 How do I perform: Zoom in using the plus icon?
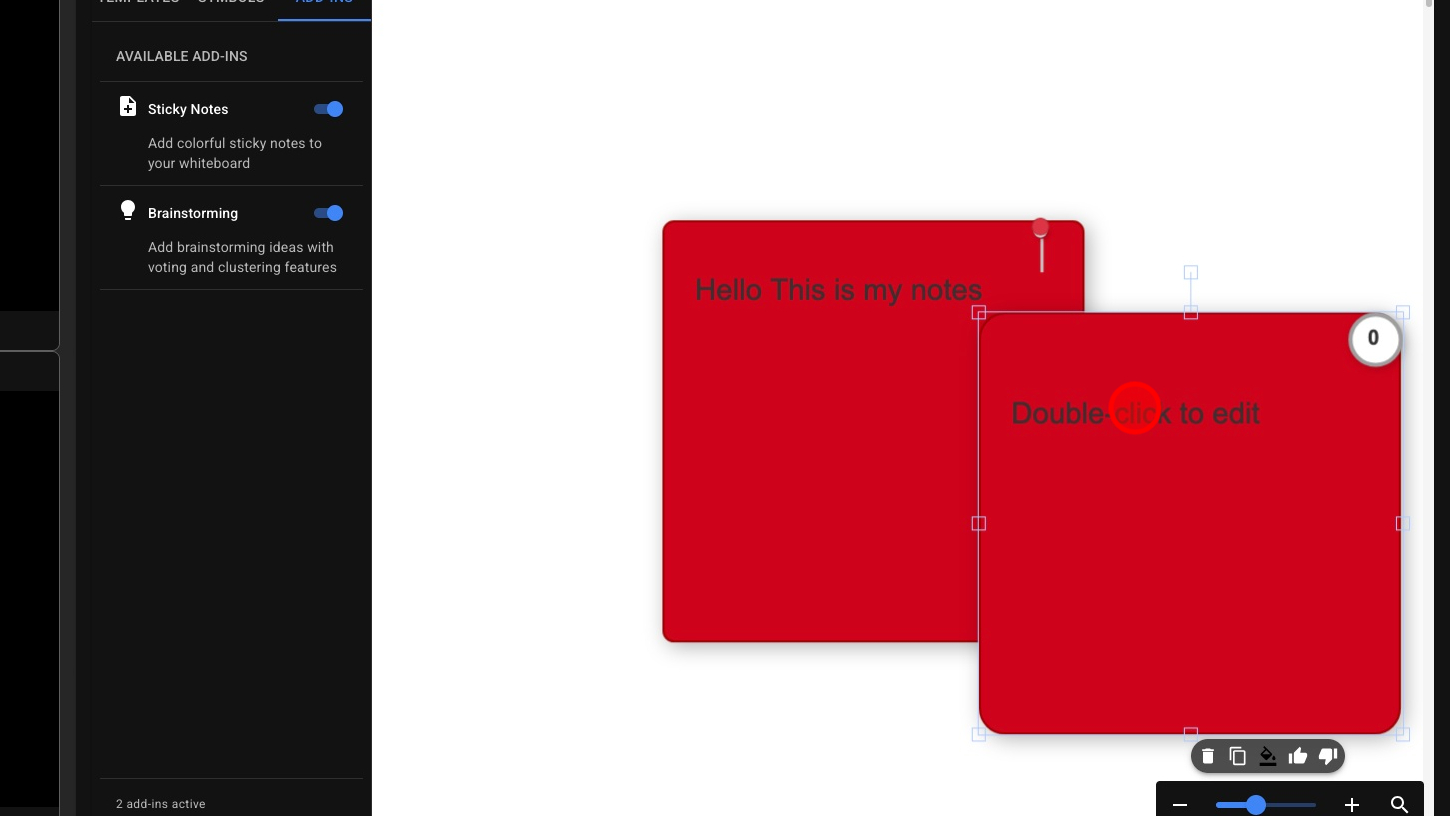1352,805
